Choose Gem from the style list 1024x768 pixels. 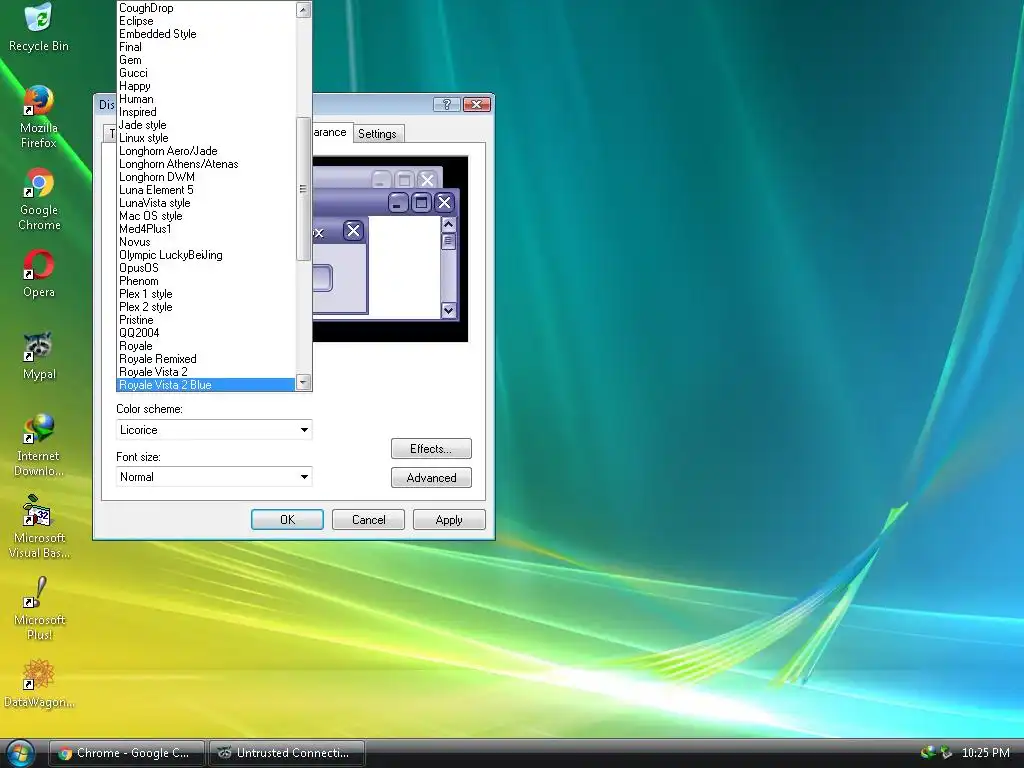tap(206, 60)
